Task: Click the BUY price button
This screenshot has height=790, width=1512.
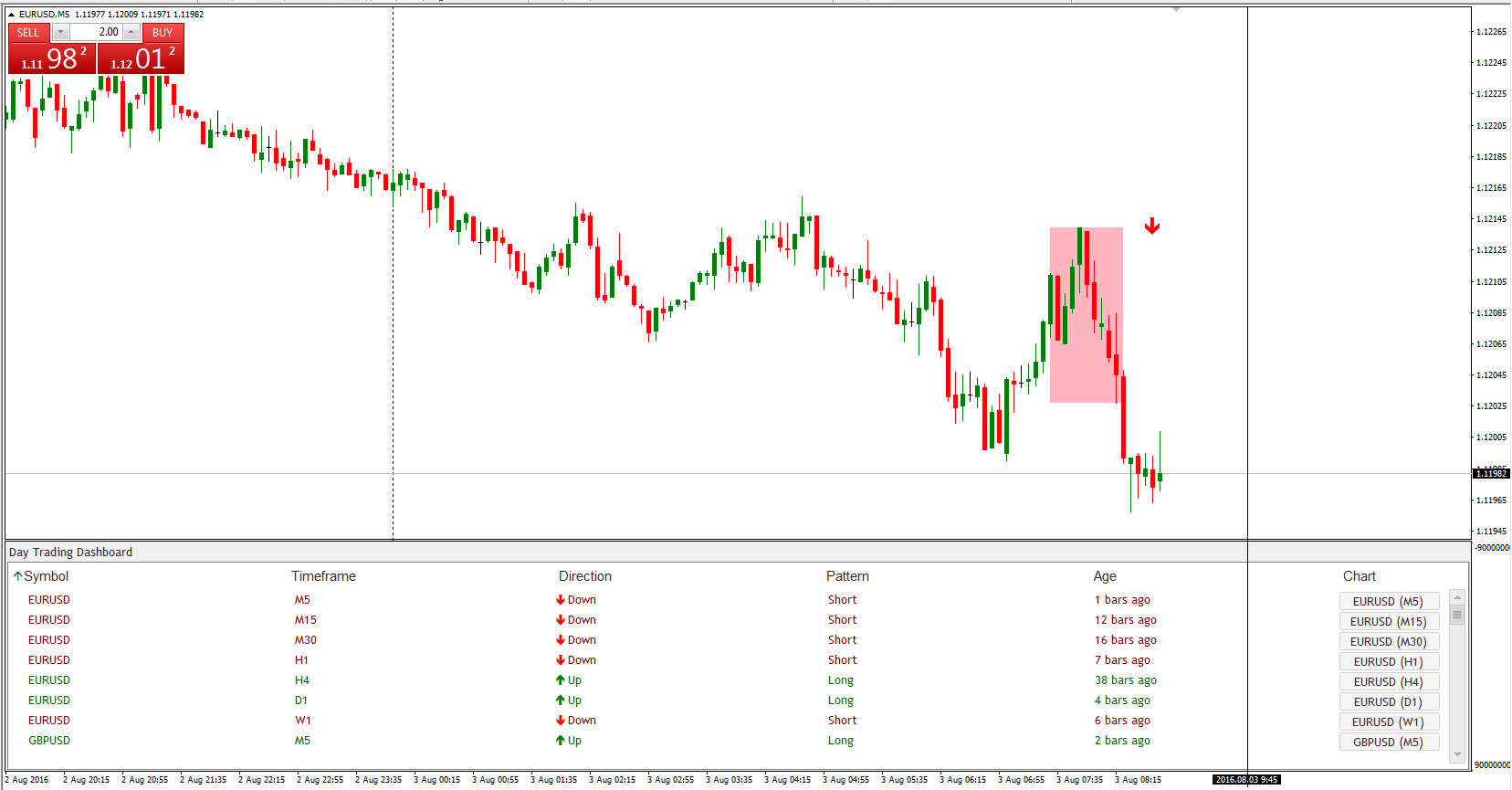Action: tap(141, 58)
